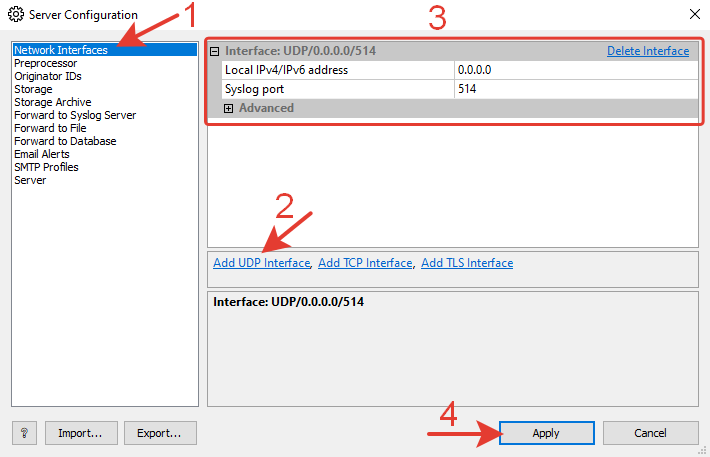Click the Syslog port label
This screenshot has width=710, height=457.
(254, 89)
